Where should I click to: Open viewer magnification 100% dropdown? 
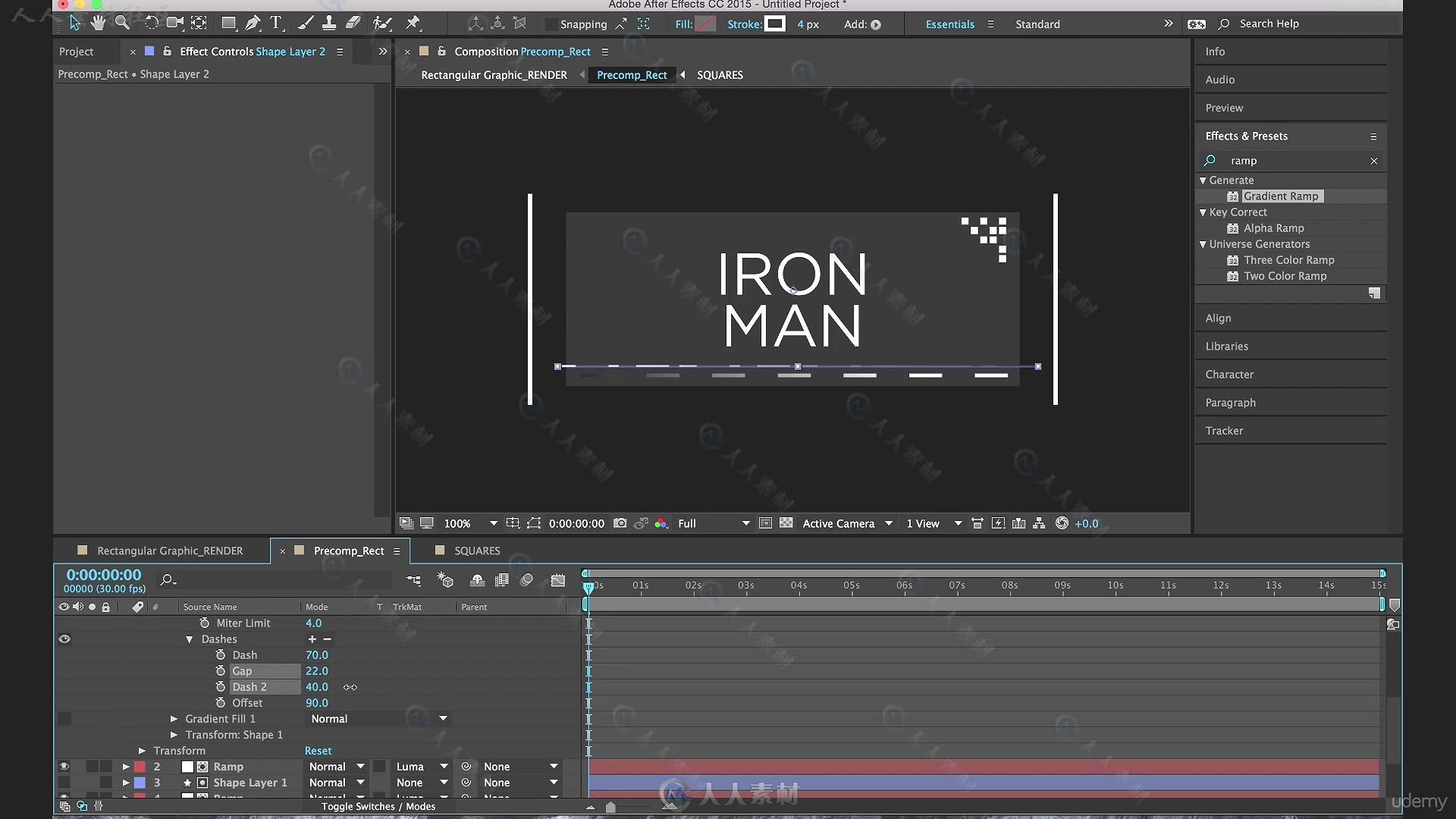click(x=469, y=523)
